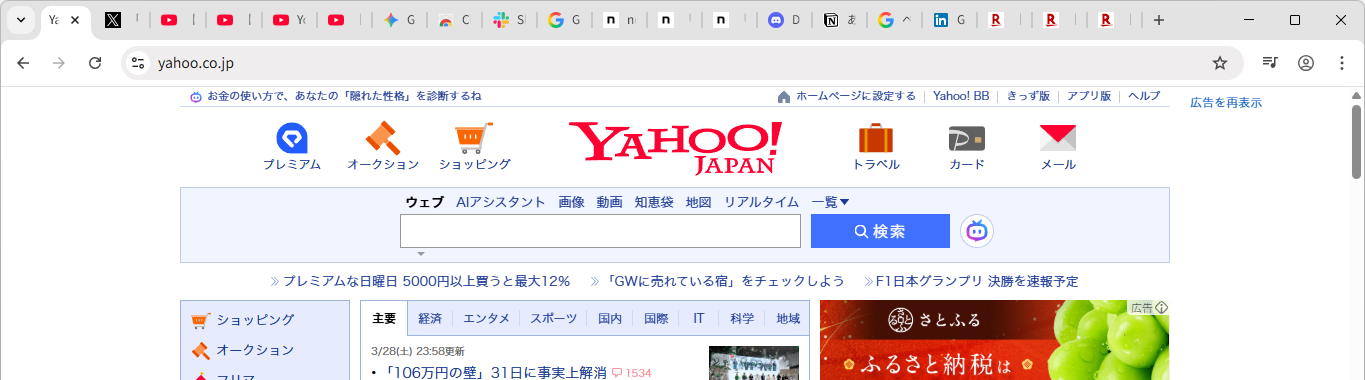
Task: Open the Chrome profile avatar icon
Action: click(1306, 63)
